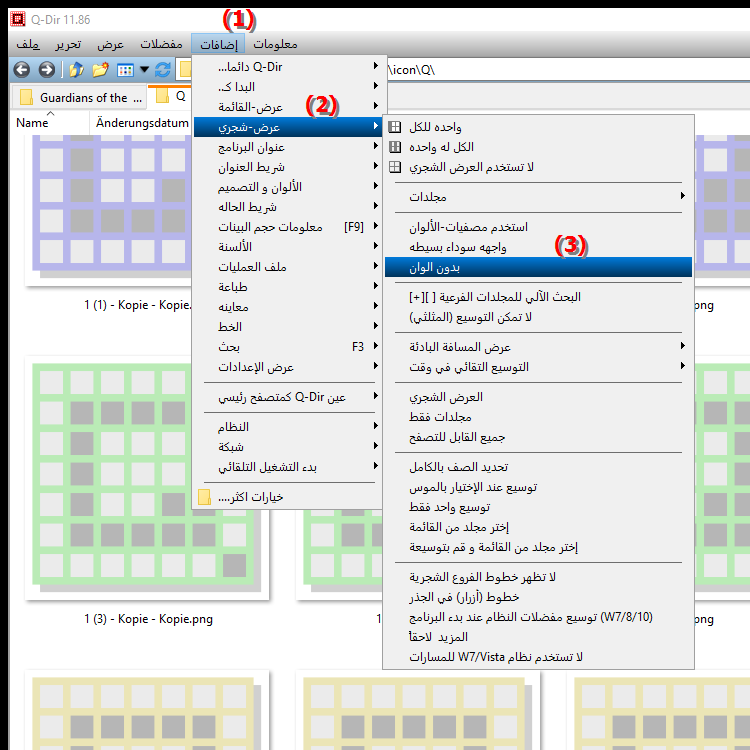Open شبكة submenu
The image size is (750, 750).
pyautogui.click(x=288, y=447)
